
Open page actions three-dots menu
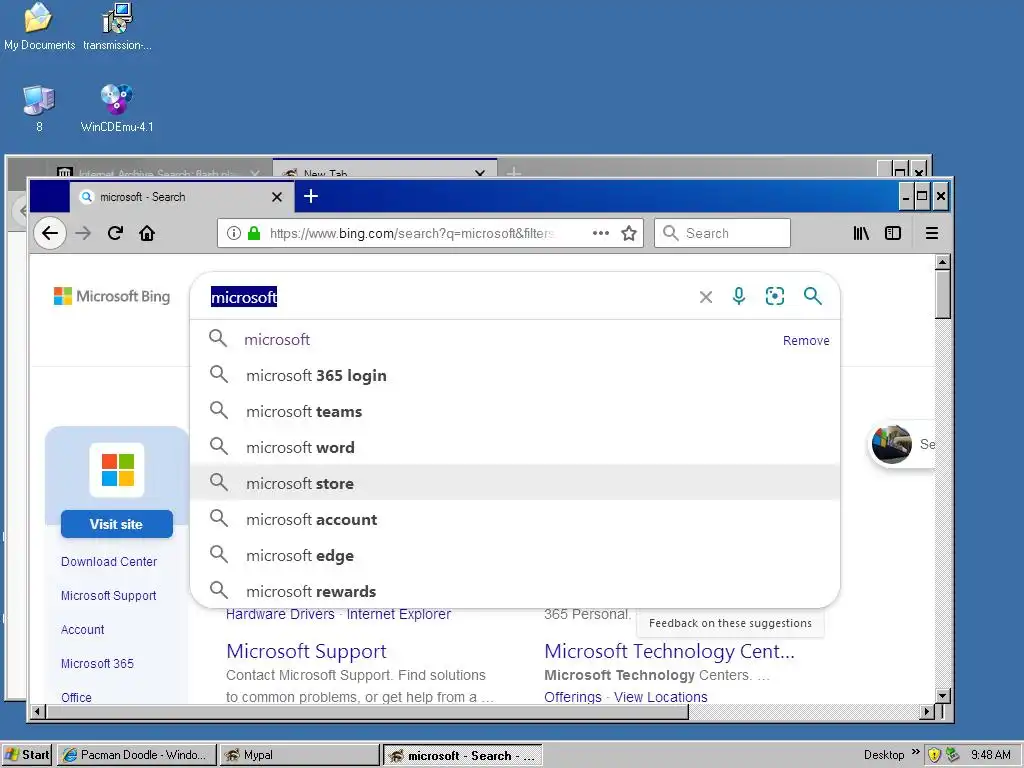[601, 233]
